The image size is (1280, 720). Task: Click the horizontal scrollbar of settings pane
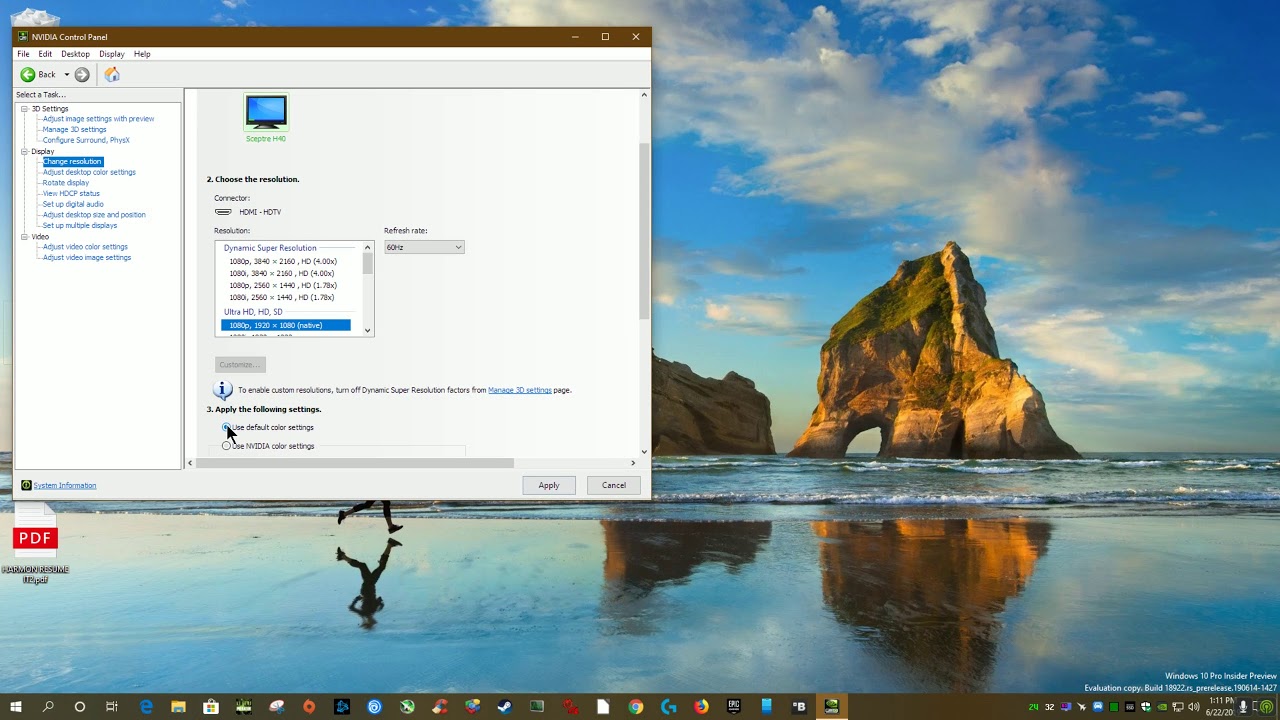[355, 463]
